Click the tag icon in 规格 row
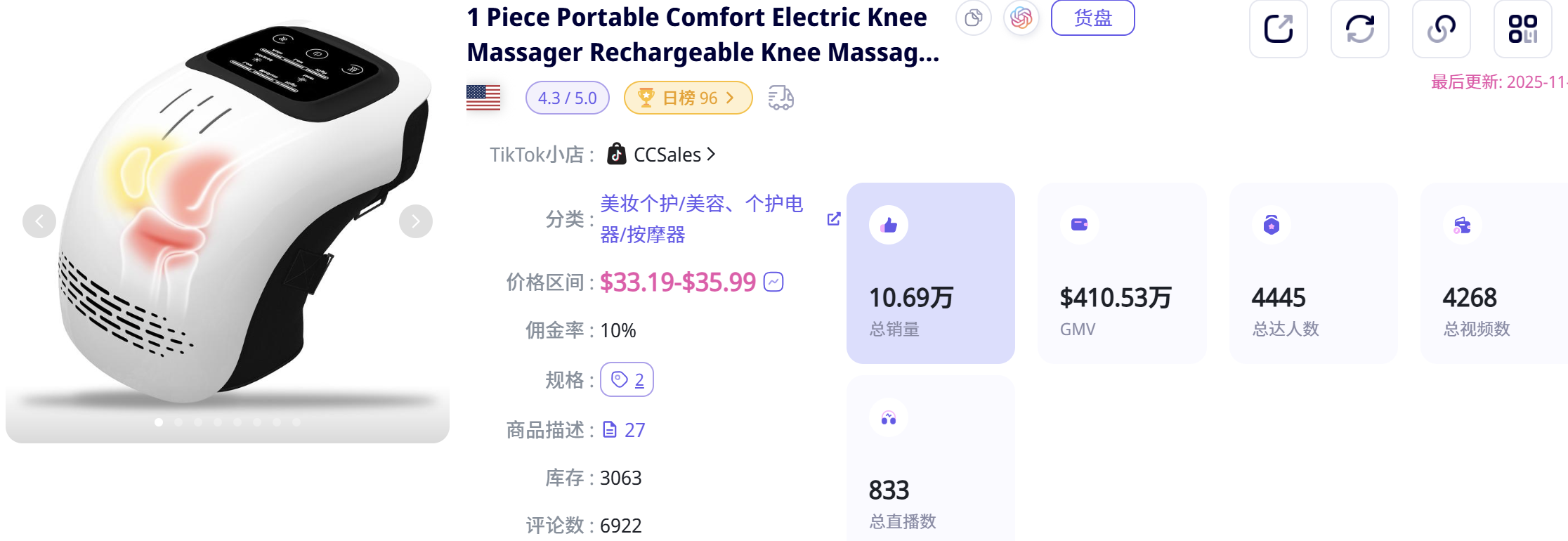1568x541 pixels. (620, 379)
